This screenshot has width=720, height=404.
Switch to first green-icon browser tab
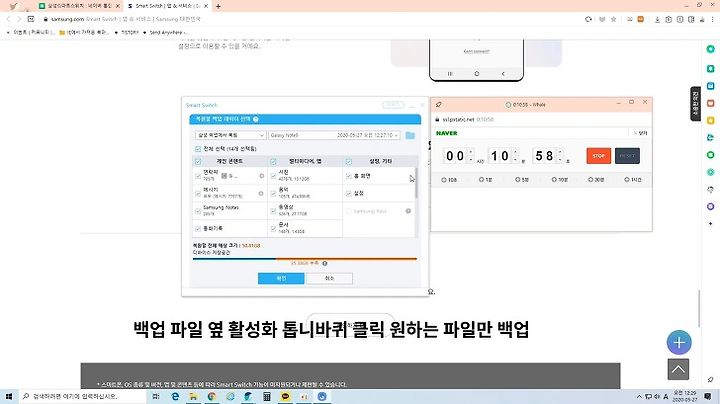click(79, 6)
